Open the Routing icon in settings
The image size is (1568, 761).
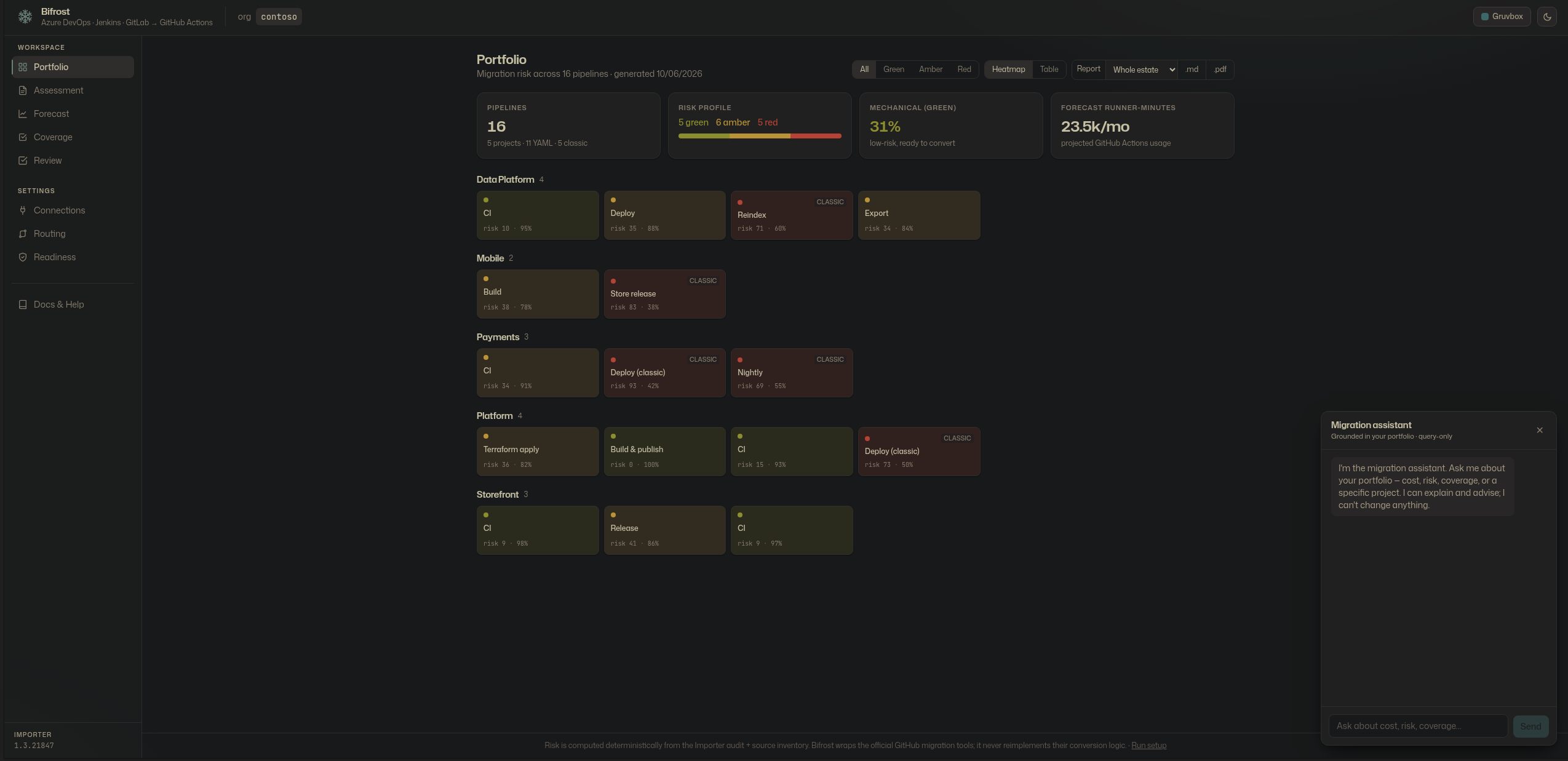pyautogui.click(x=23, y=234)
